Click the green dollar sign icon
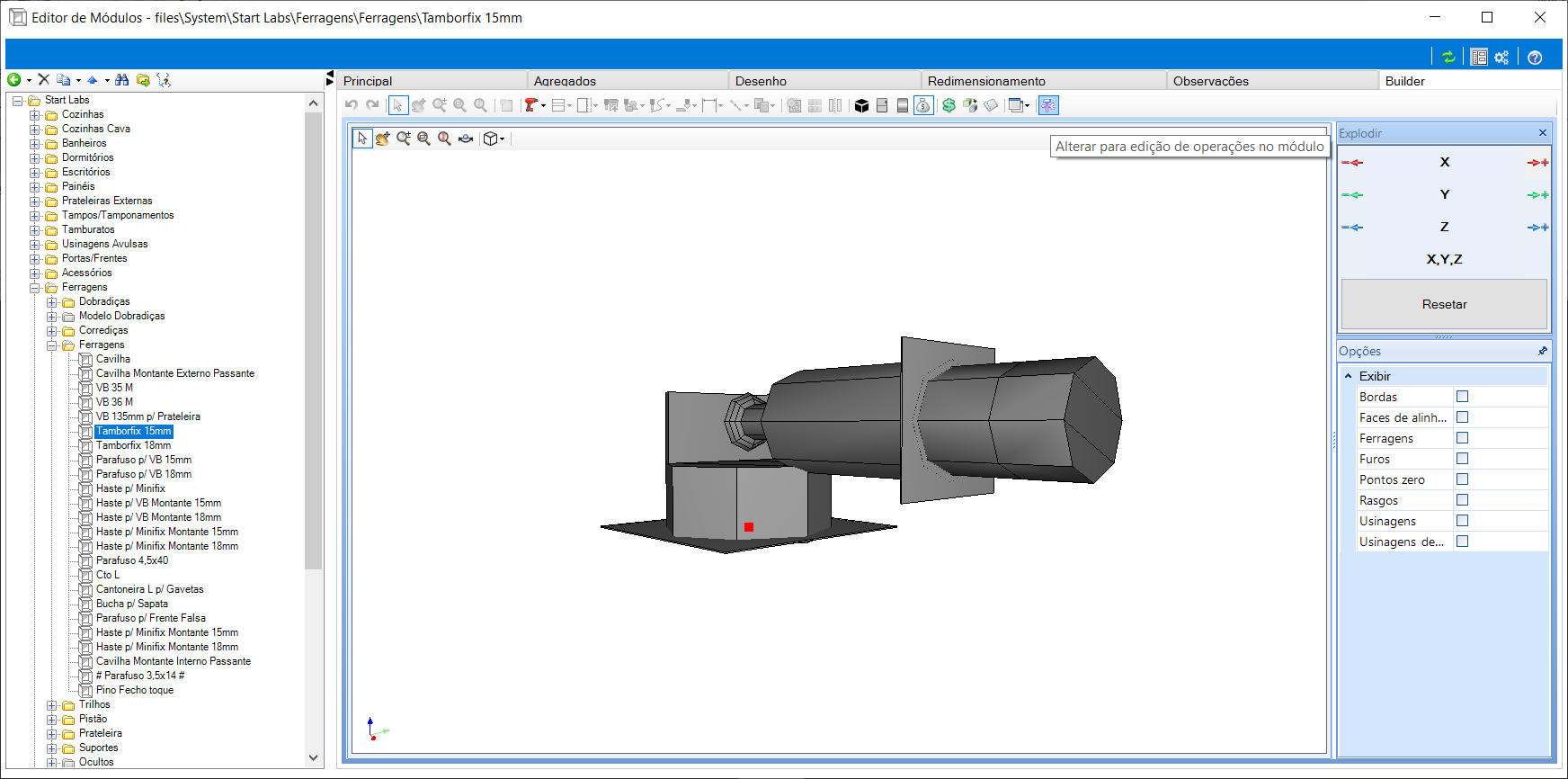 pyautogui.click(x=949, y=105)
